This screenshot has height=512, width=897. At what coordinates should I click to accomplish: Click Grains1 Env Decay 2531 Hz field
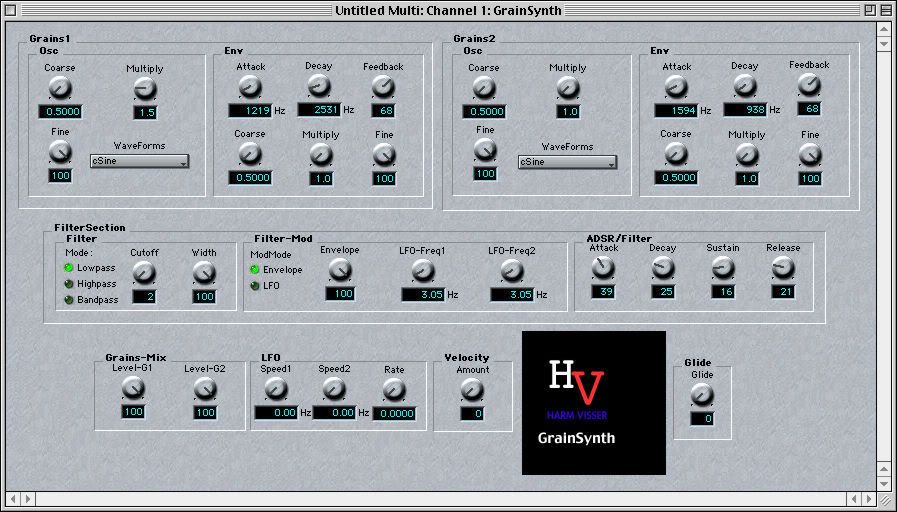pos(319,109)
